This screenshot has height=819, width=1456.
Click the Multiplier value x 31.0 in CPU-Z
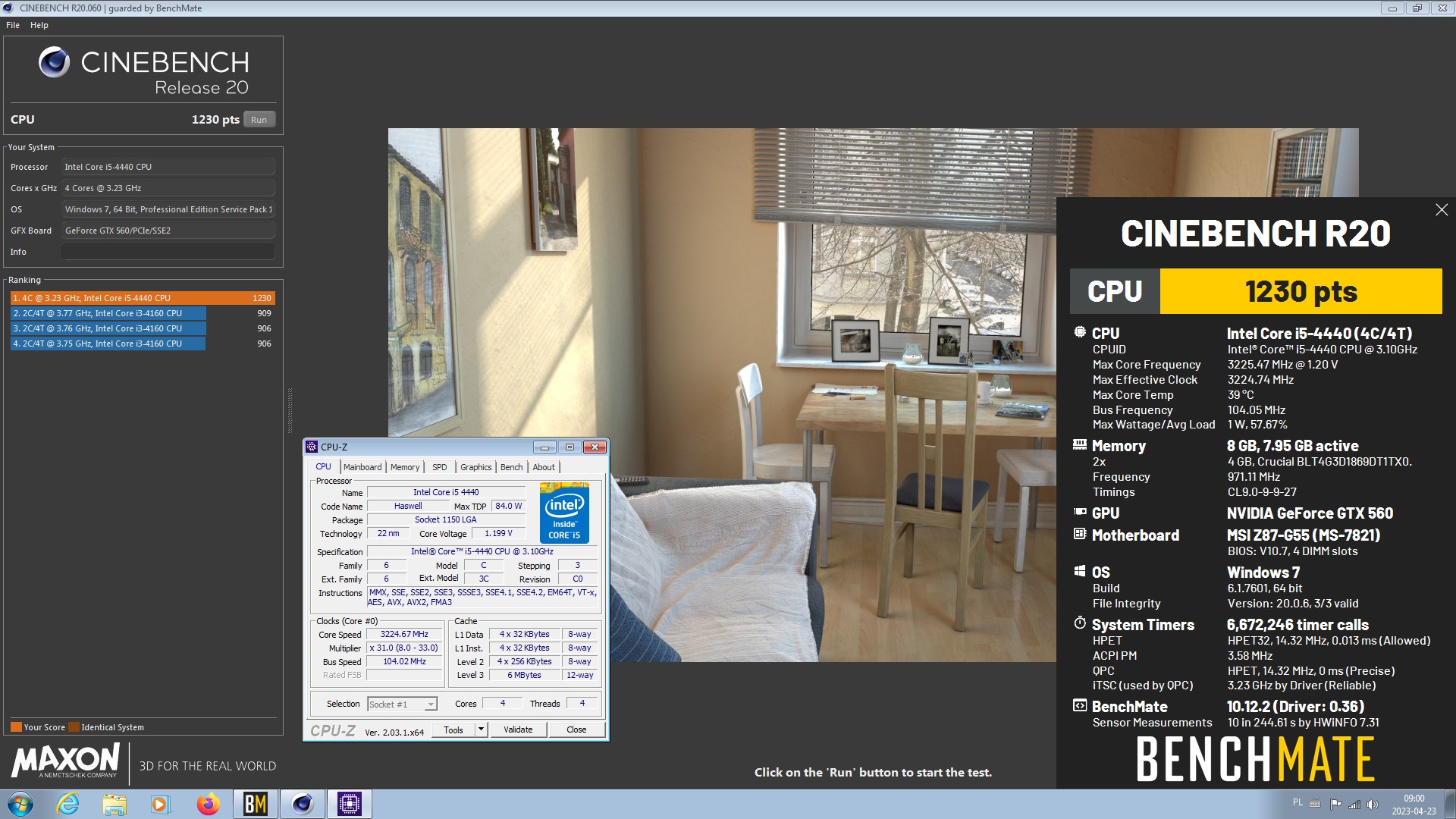(404, 648)
